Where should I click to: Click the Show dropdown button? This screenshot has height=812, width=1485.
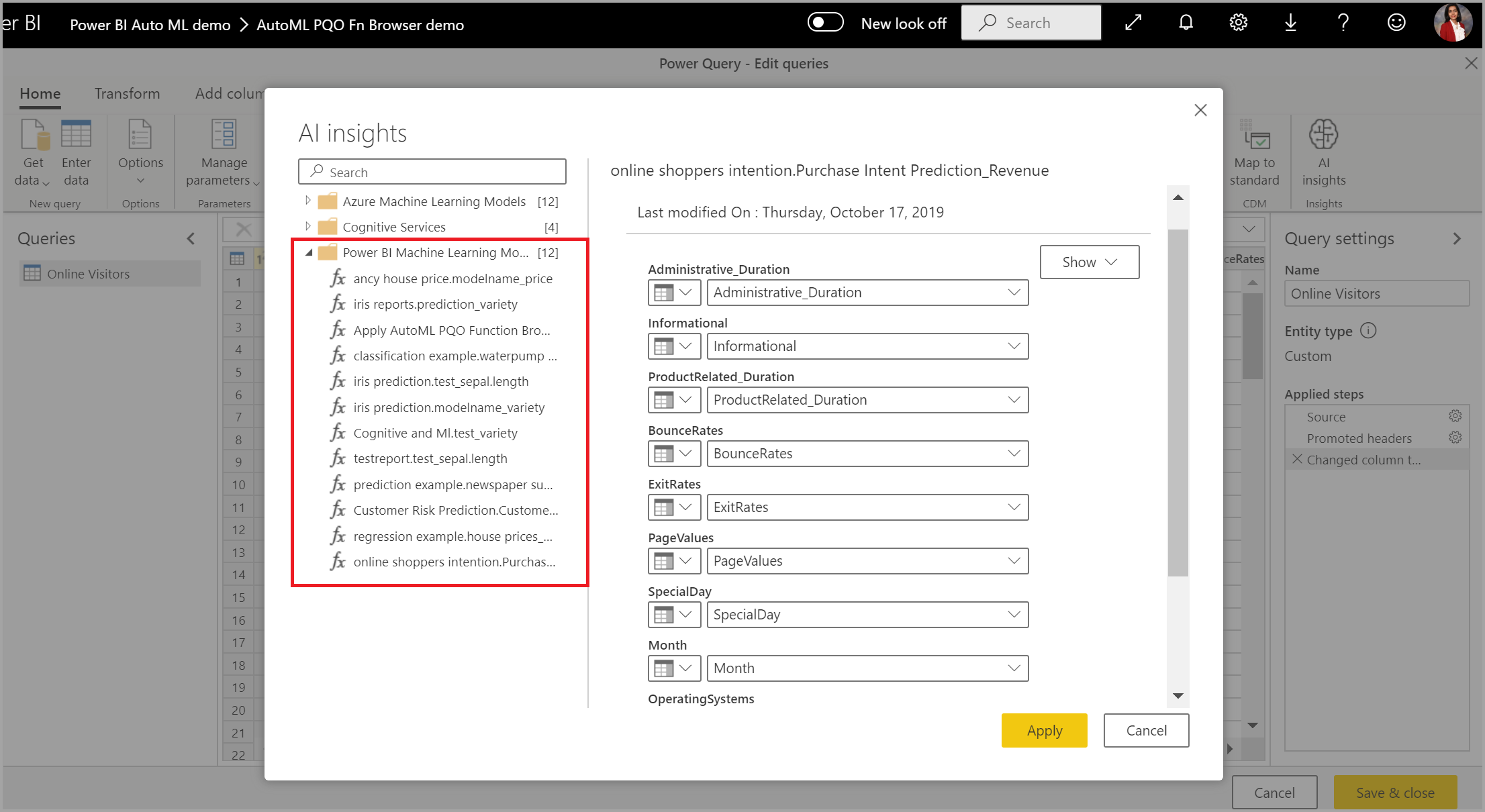tap(1089, 261)
